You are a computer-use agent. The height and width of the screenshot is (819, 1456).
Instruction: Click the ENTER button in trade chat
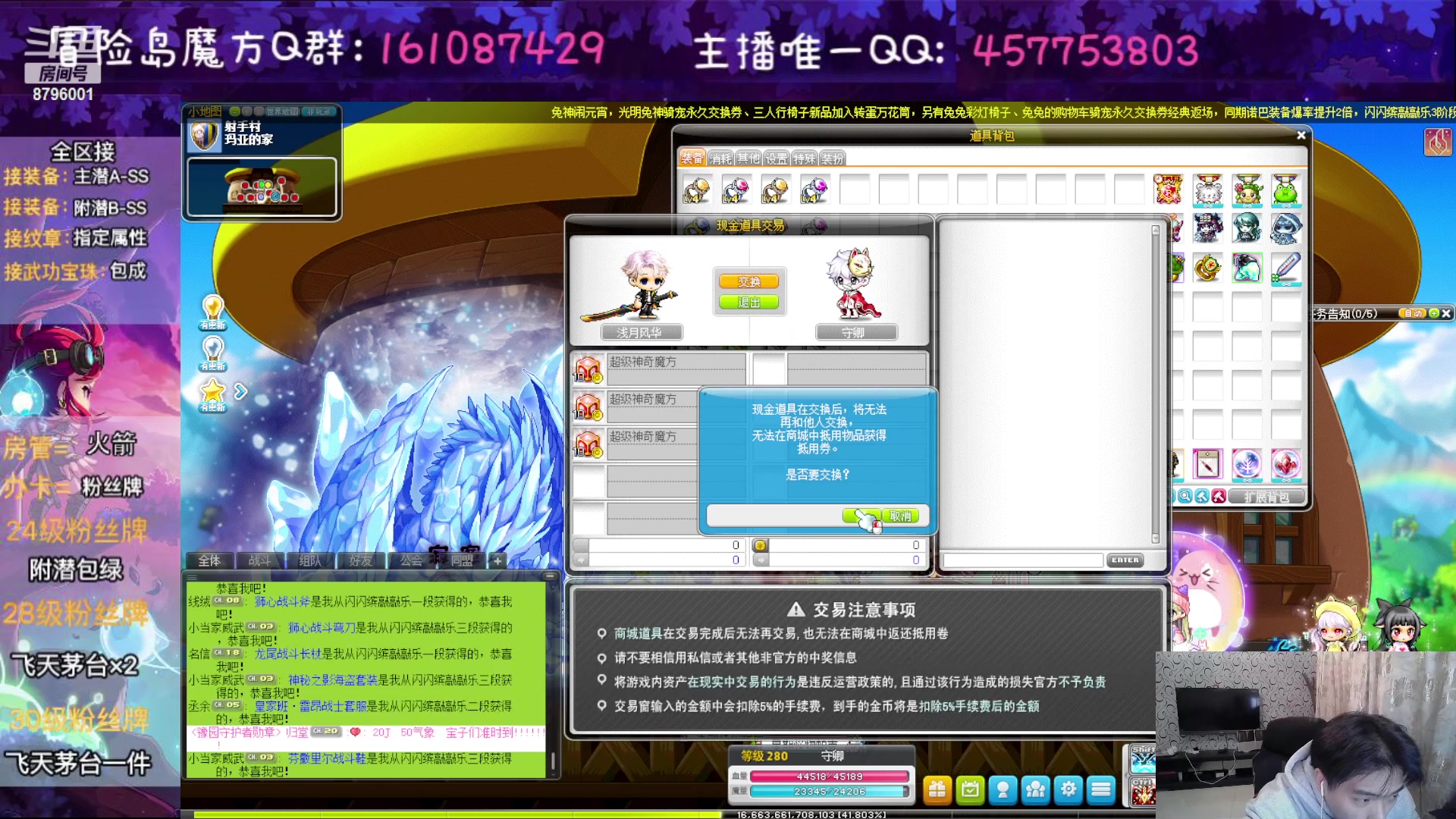[1125, 560]
